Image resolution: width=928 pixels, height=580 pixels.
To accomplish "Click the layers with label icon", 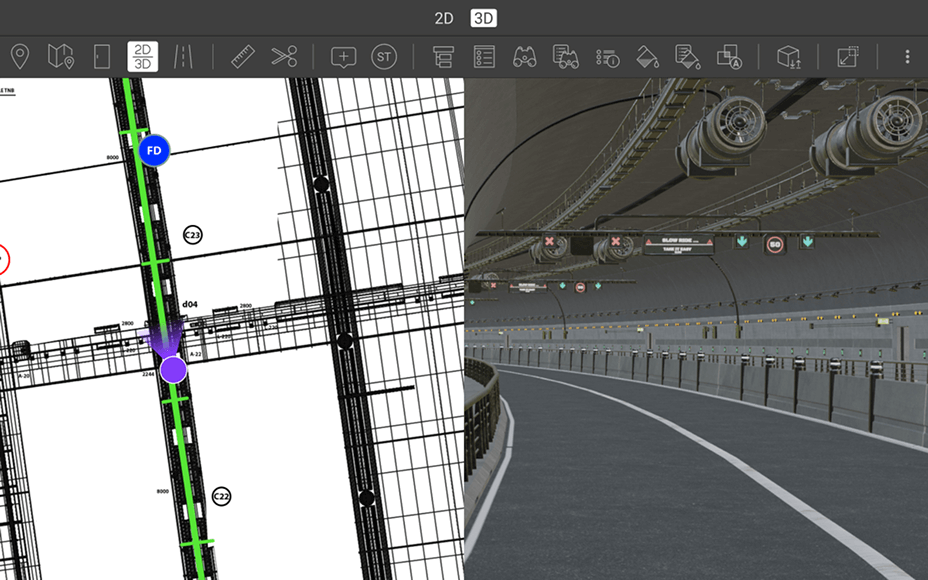I will (727, 56).
